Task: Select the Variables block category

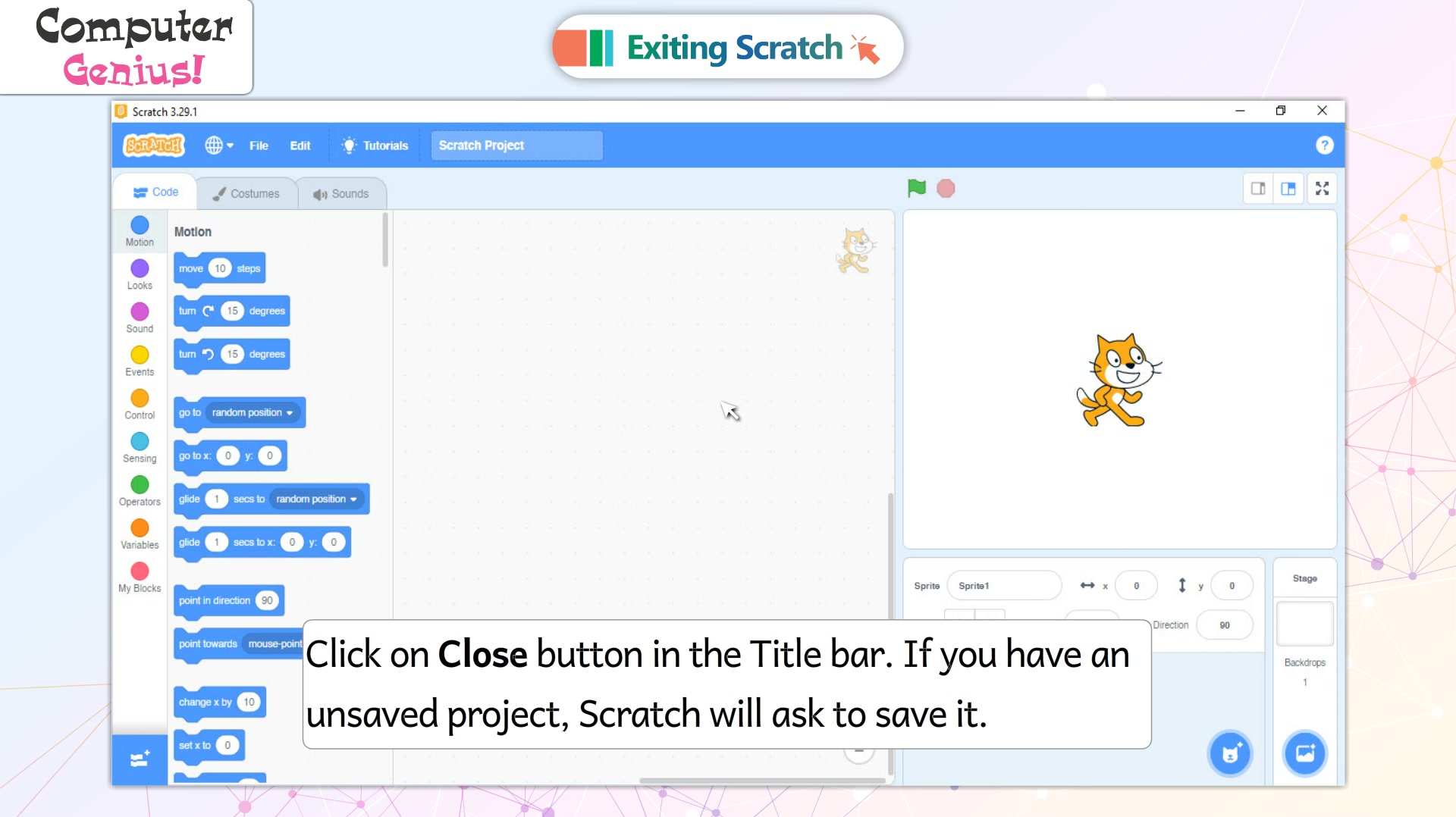Action: [140, 534]
